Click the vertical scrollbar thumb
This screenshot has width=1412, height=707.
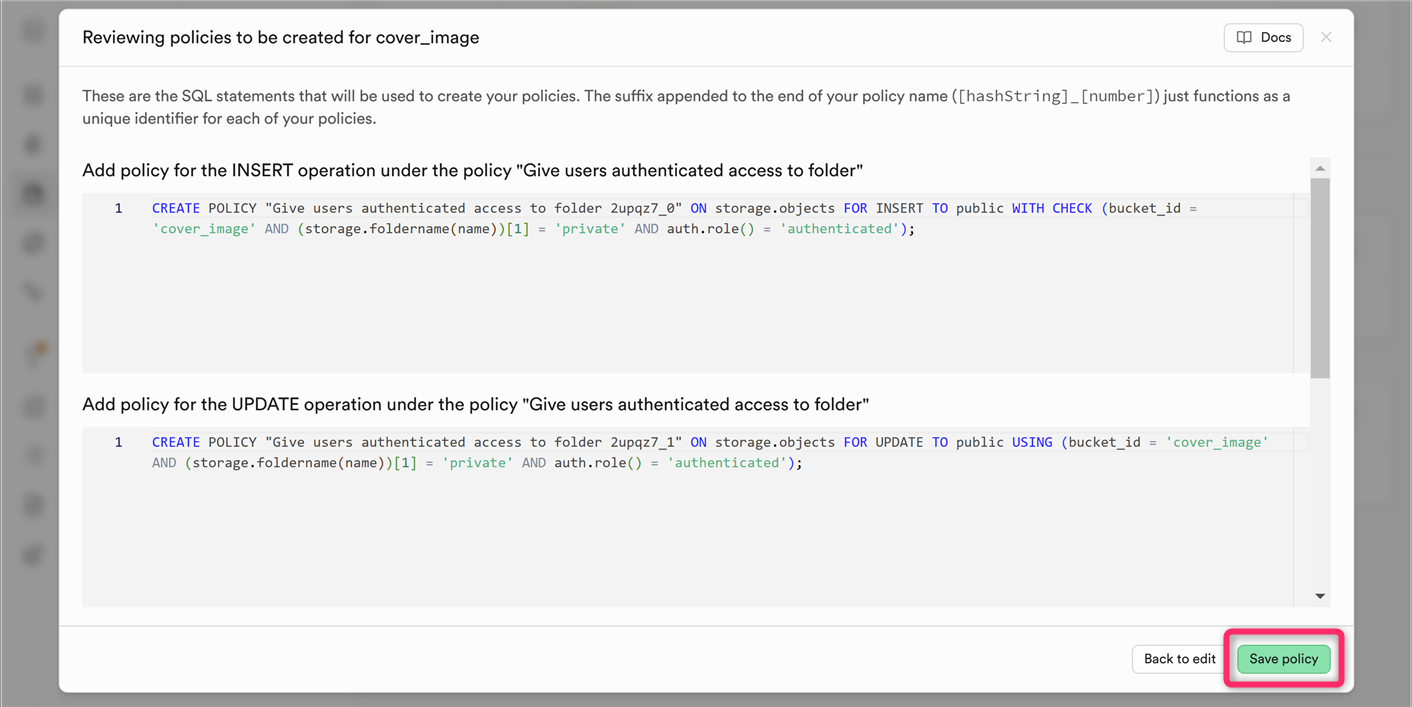(1320, 277)
